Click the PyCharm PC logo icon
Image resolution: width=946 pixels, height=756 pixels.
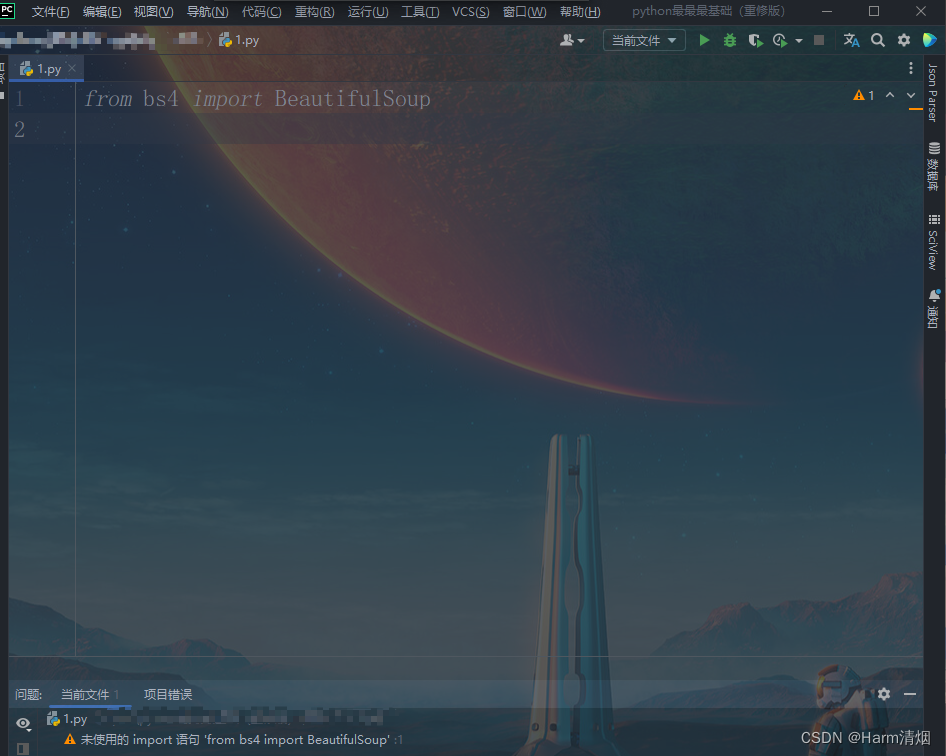click(7, 10)
